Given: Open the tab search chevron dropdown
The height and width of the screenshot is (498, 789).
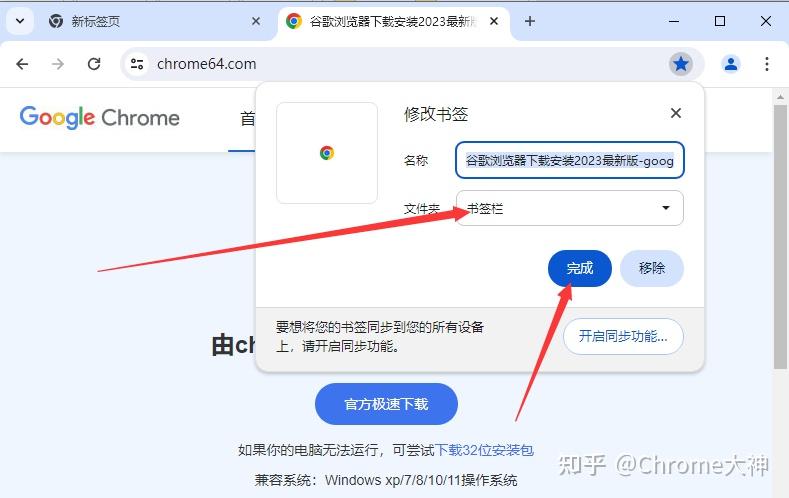Looking at the screenshot, I should (x=20, y=21).
